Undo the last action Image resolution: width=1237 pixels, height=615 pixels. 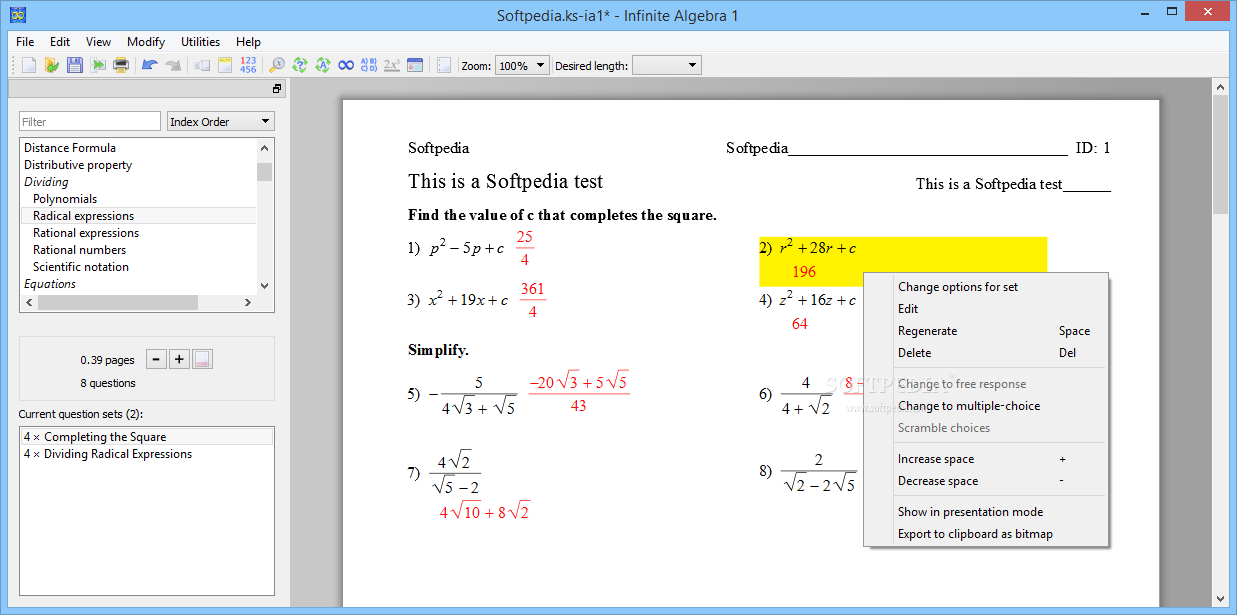coord(150,65)
